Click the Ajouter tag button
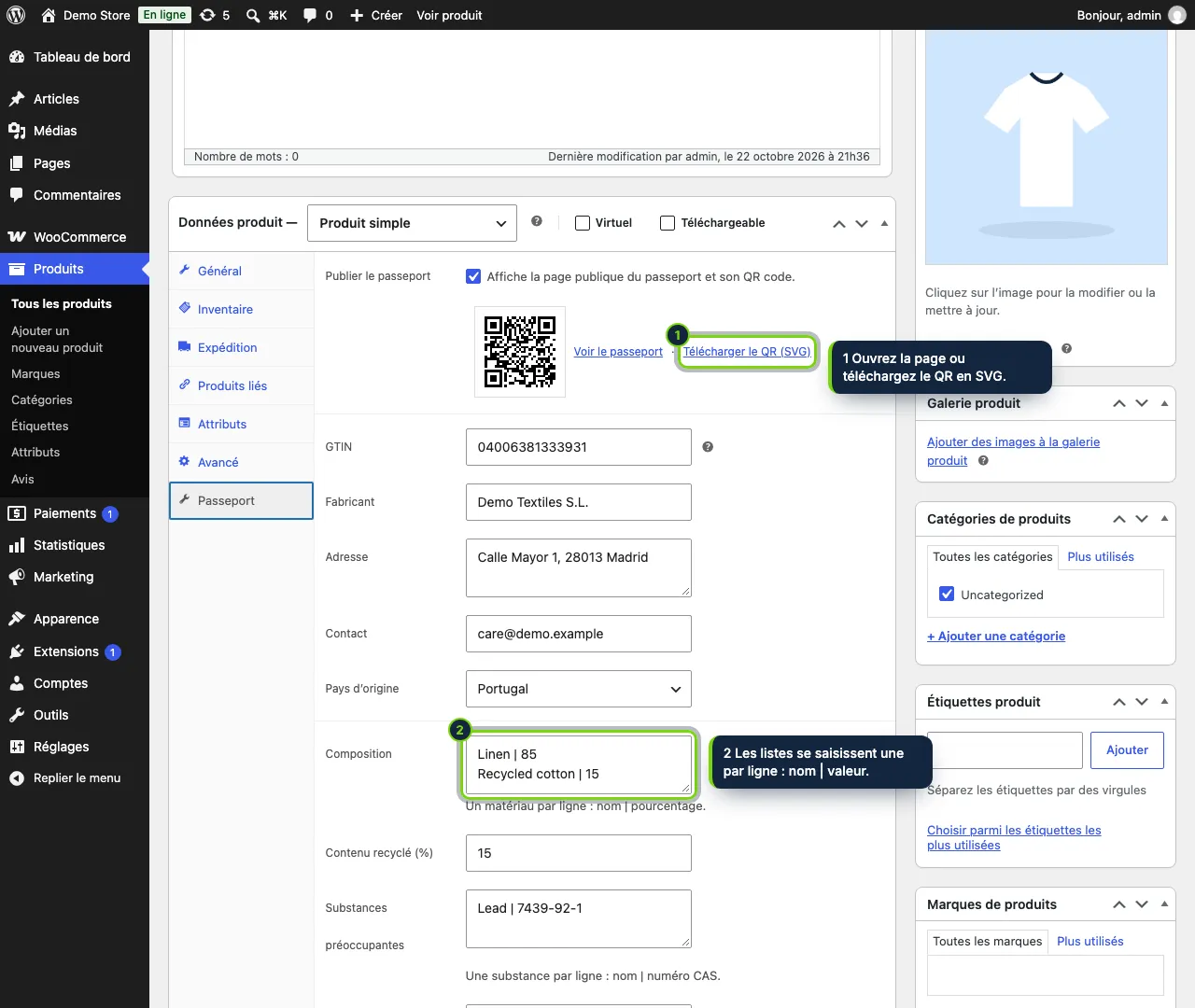 1128,750
